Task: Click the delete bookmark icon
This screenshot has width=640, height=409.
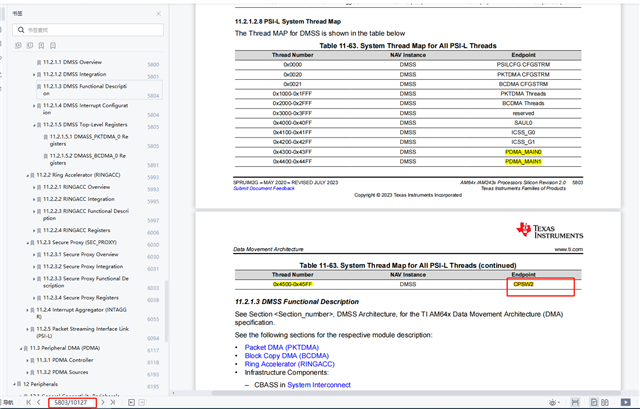Action: coord(53,46)
